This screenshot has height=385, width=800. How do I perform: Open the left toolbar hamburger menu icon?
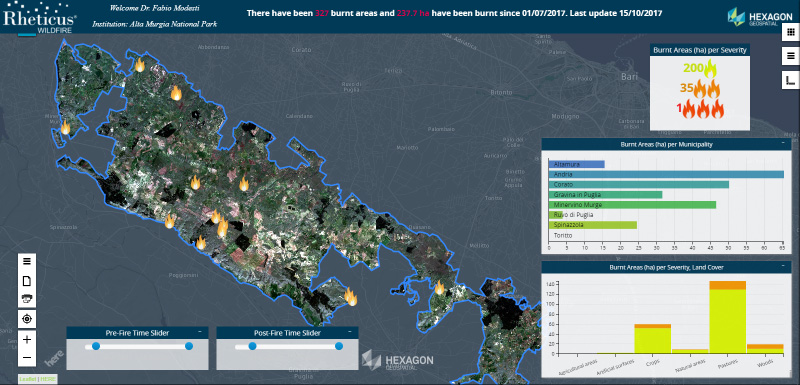point(27,261)
